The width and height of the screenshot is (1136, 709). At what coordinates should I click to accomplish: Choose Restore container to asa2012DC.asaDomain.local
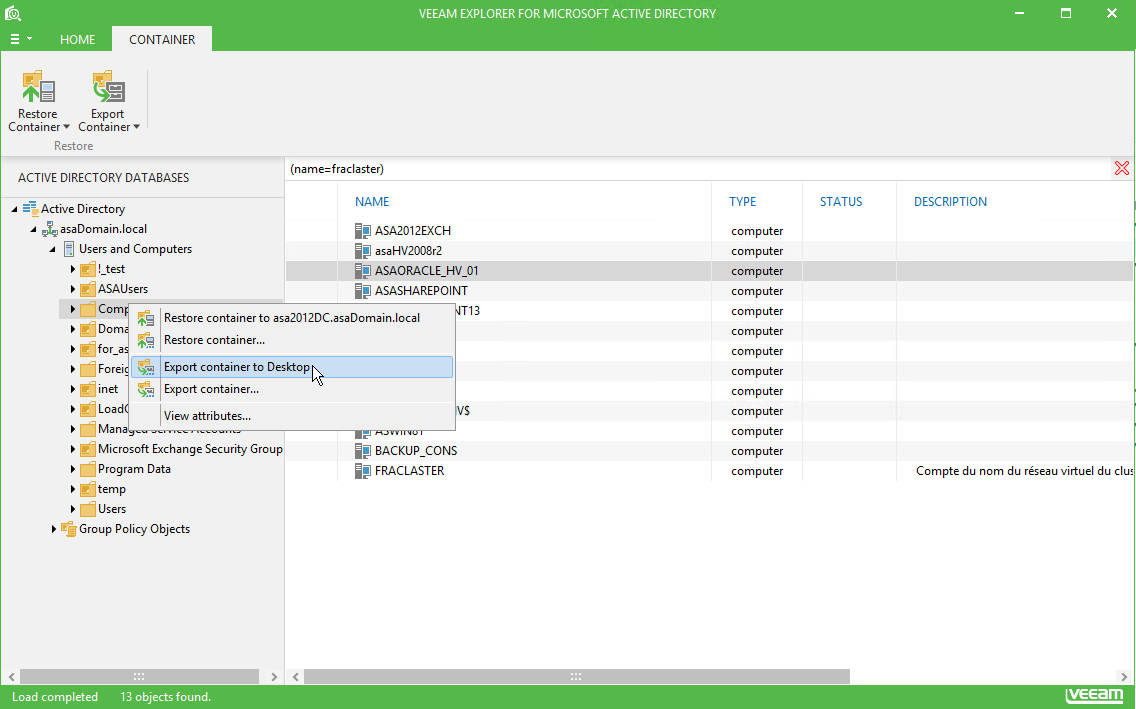(x=292, y=318)
